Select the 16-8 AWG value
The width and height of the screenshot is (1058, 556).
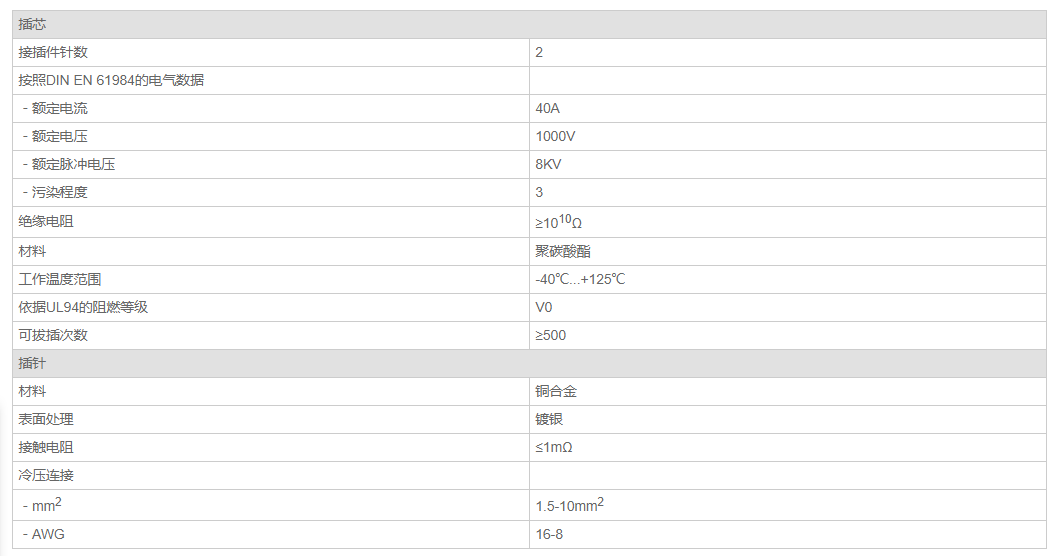pos(549,534)
